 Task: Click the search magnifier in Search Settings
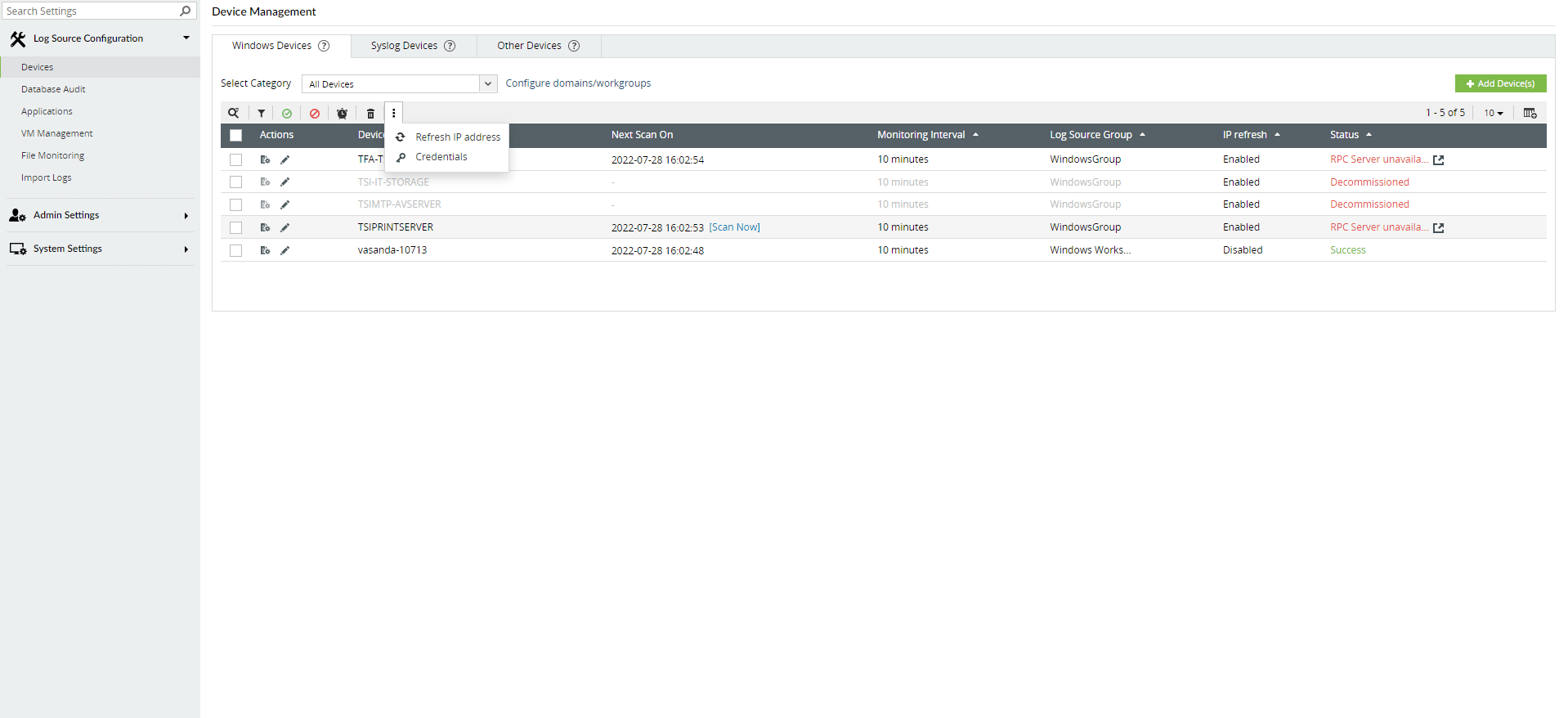[x=186, y=11]
